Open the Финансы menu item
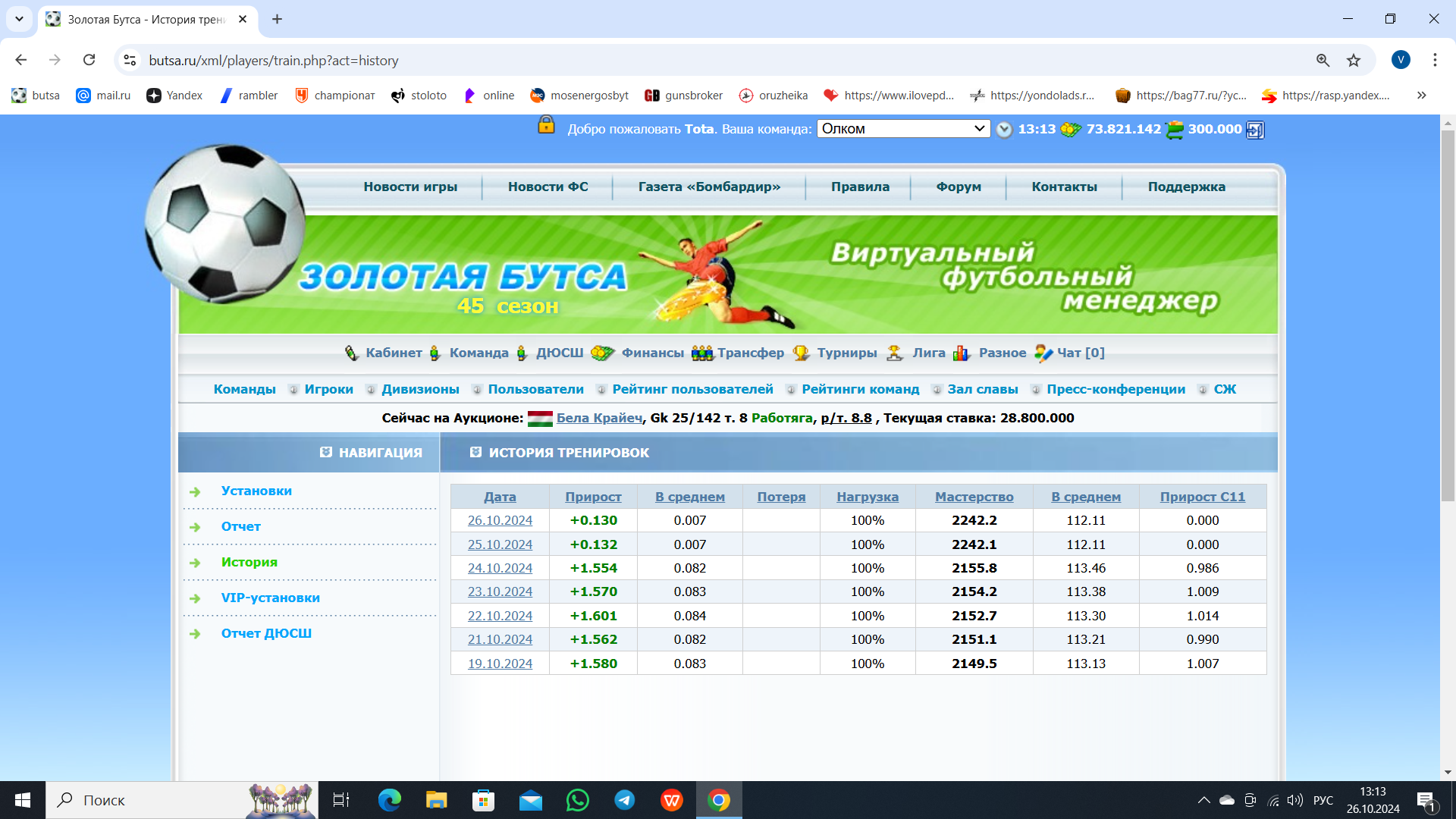 [x=652, y=353]
